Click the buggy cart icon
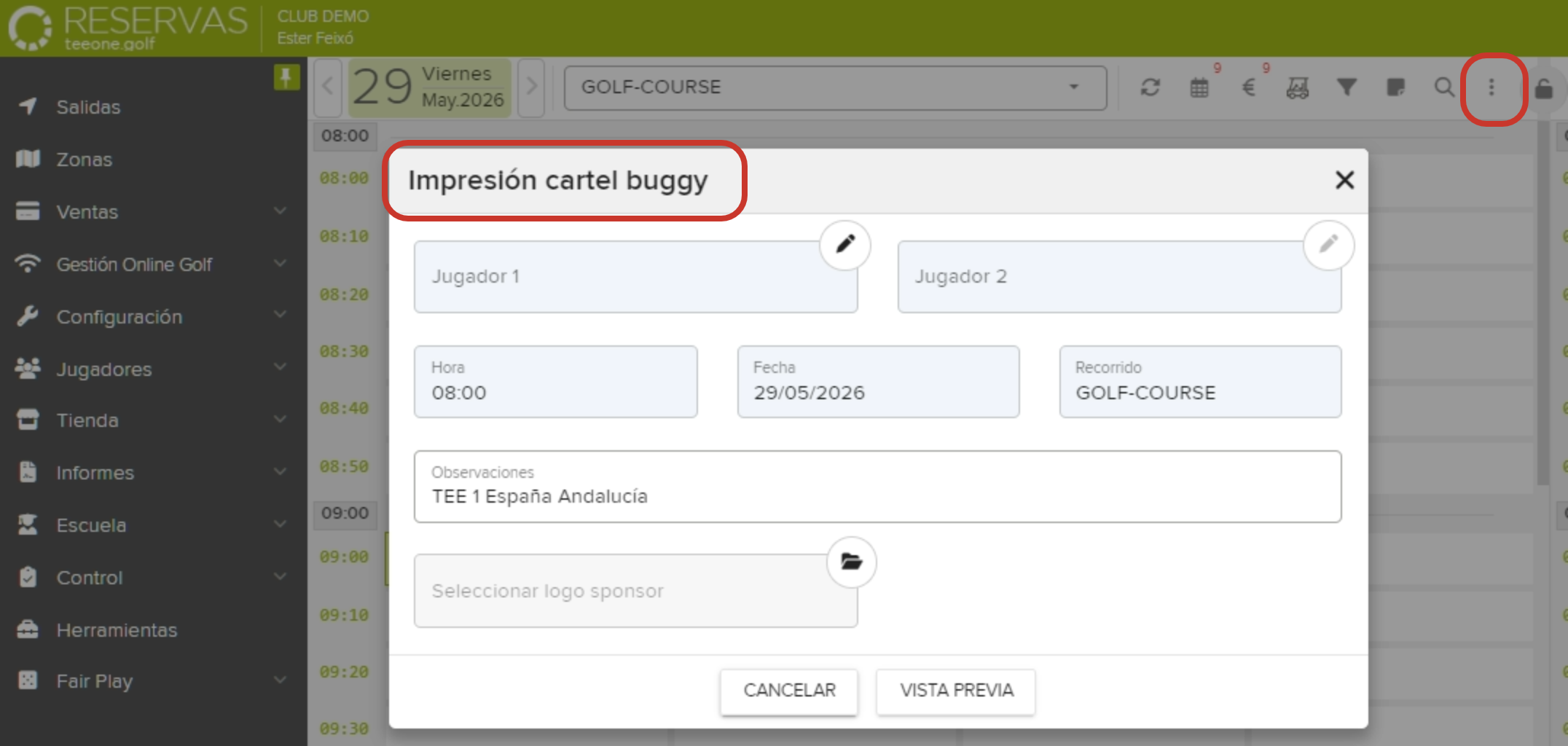1568x746 pixels. pos(1297,87)
